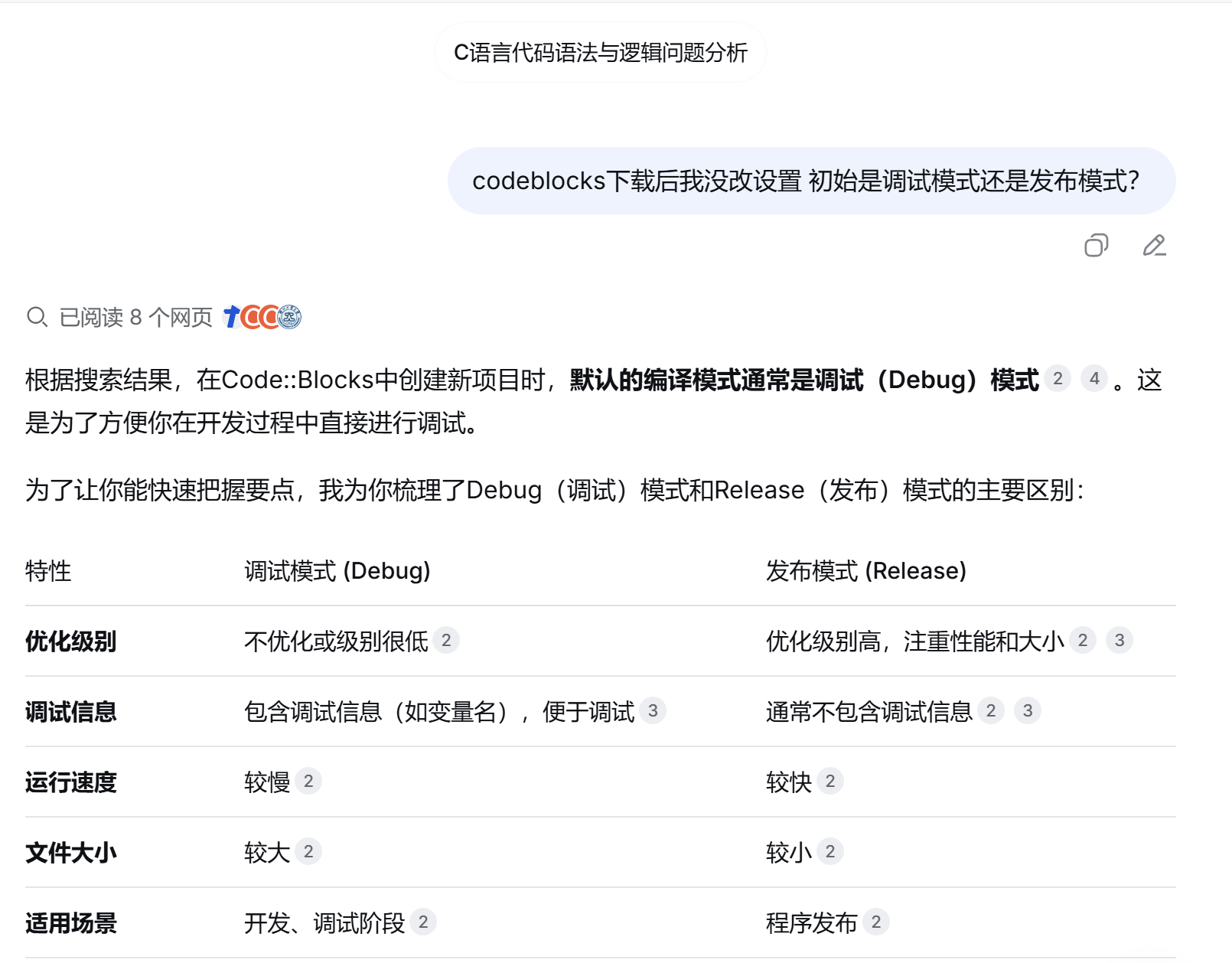The image size is (1232, 963).
Task: Open the blue university emblem source favicon
Action: pyautogui.click(x=290, y=317)
